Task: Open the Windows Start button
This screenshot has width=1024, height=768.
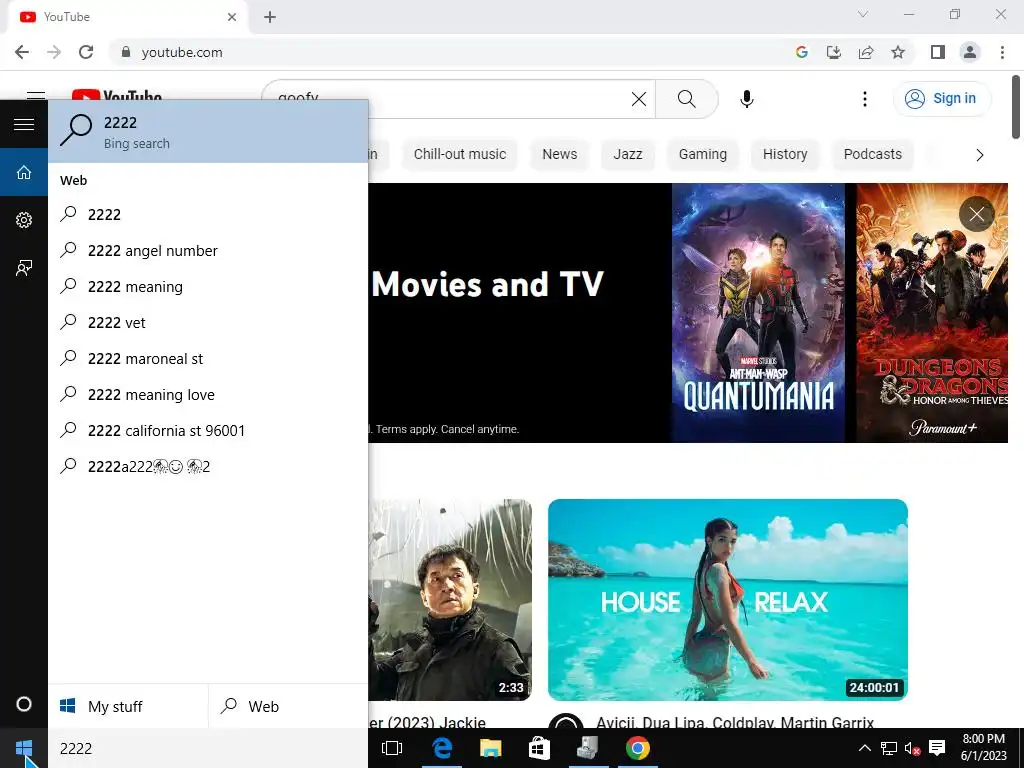Action: point(24,748)
